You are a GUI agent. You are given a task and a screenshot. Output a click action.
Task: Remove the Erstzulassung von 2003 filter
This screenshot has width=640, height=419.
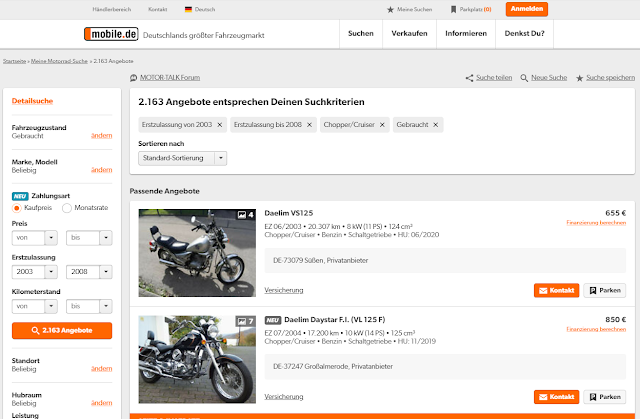coord(220,125)
